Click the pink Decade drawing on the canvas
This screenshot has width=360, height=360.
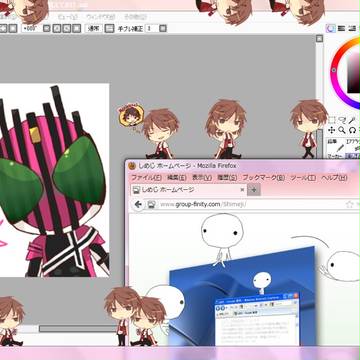click(53, 182)
